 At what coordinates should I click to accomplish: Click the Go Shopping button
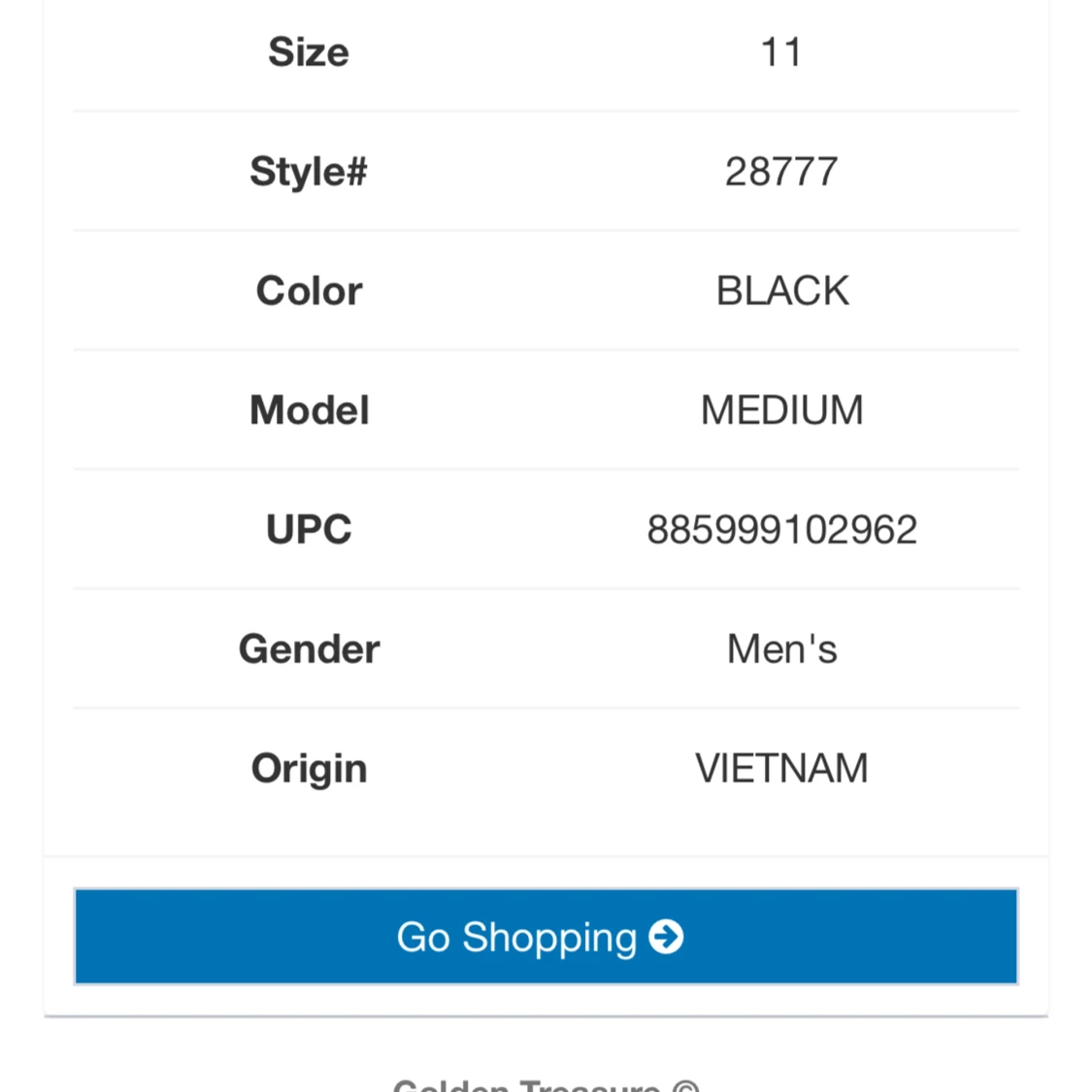[546, 936]
